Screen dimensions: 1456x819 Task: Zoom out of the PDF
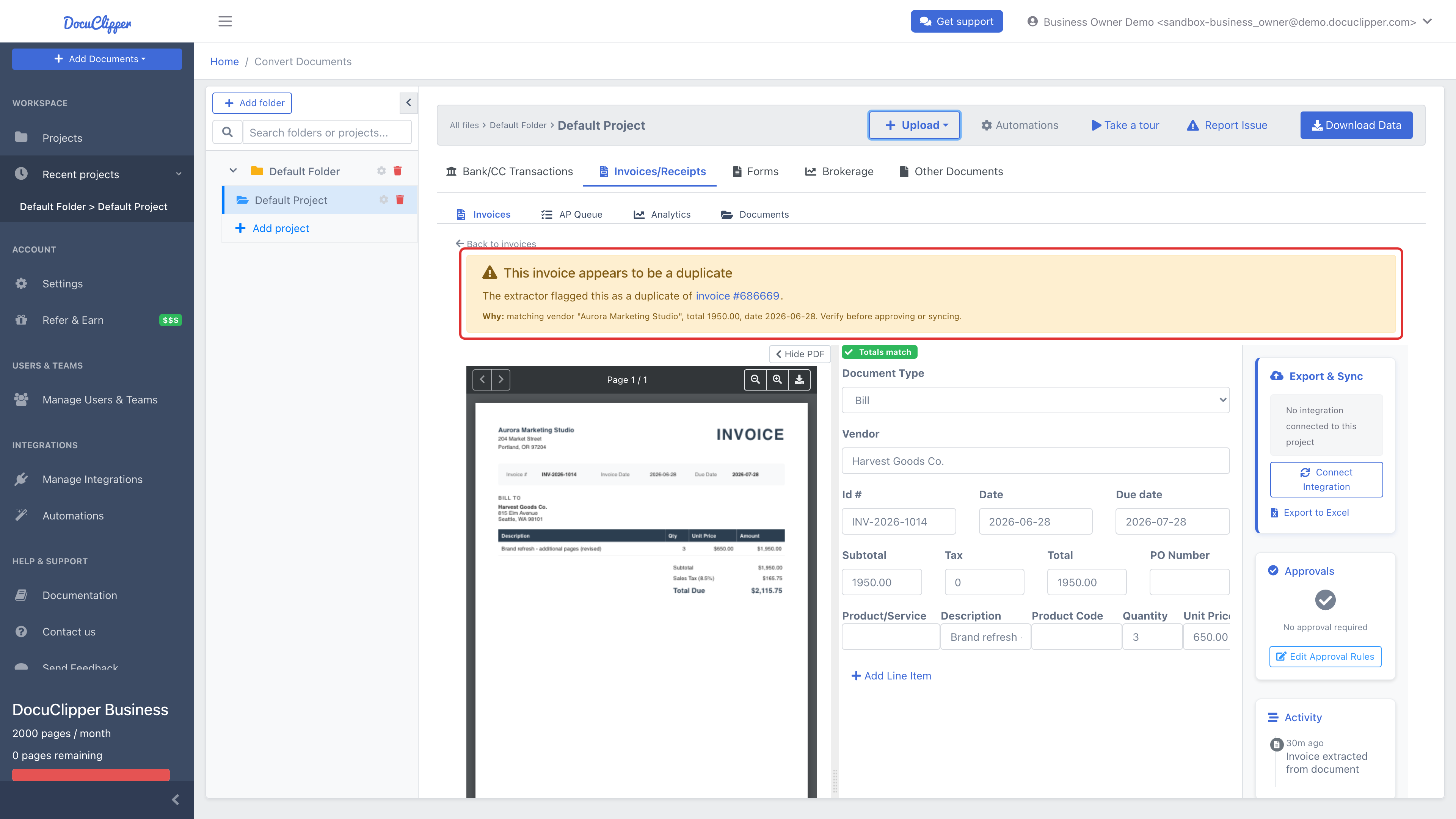(755, 380)
